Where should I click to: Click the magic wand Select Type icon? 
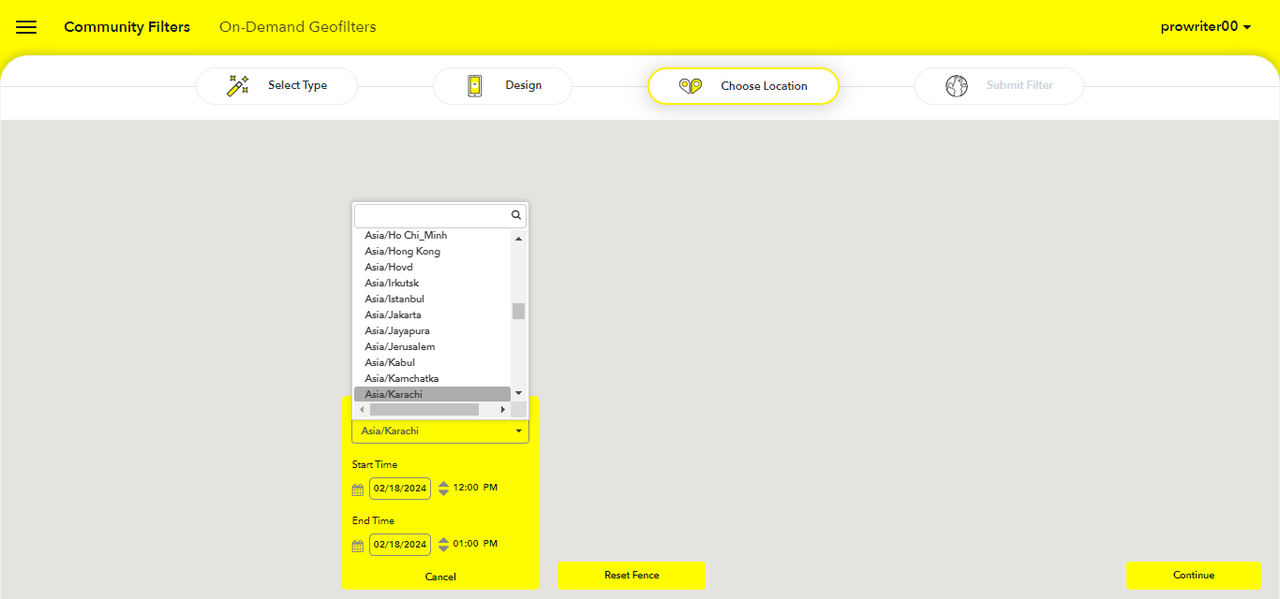point(238,85)
